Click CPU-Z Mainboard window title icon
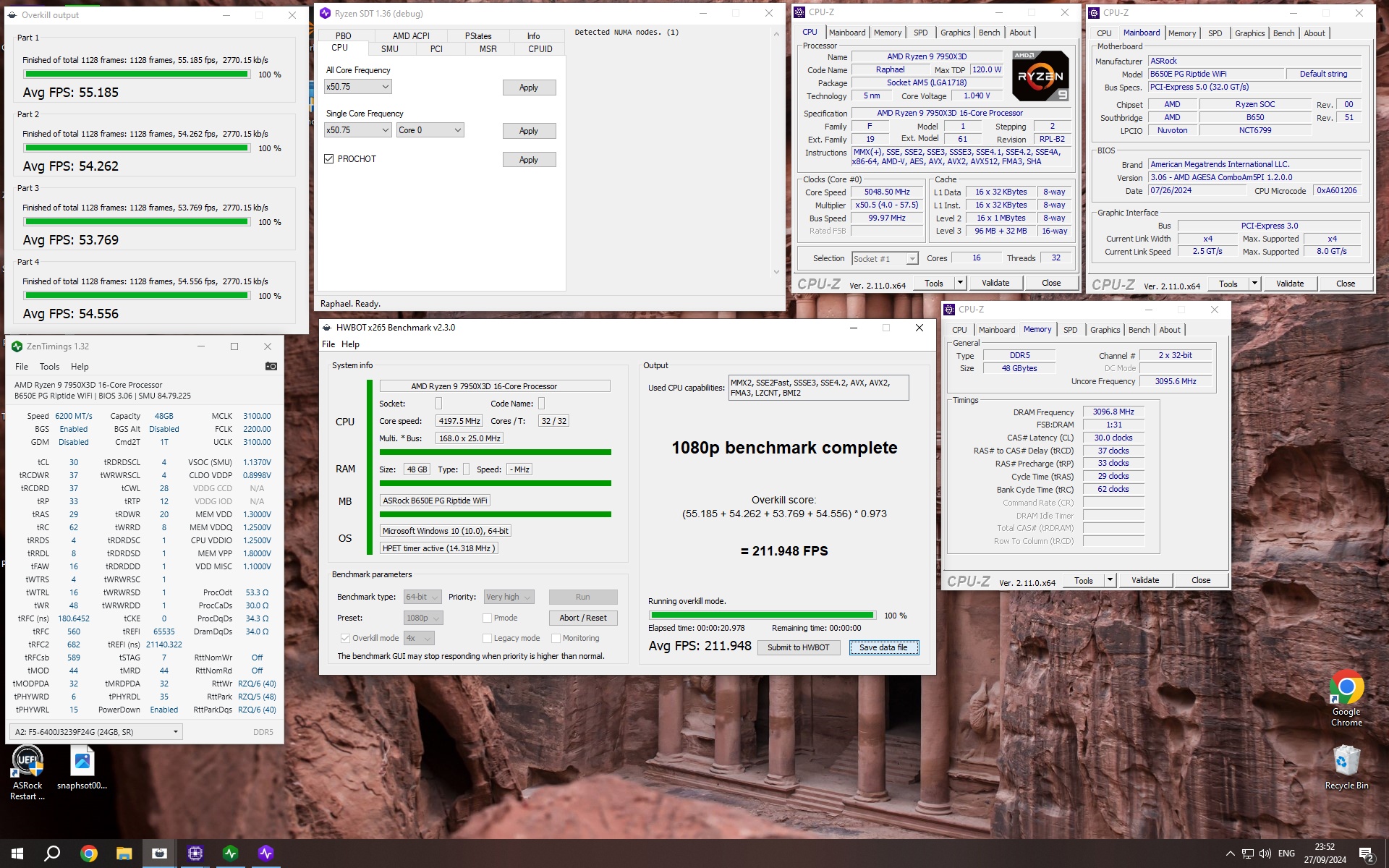 [1094, 13]
